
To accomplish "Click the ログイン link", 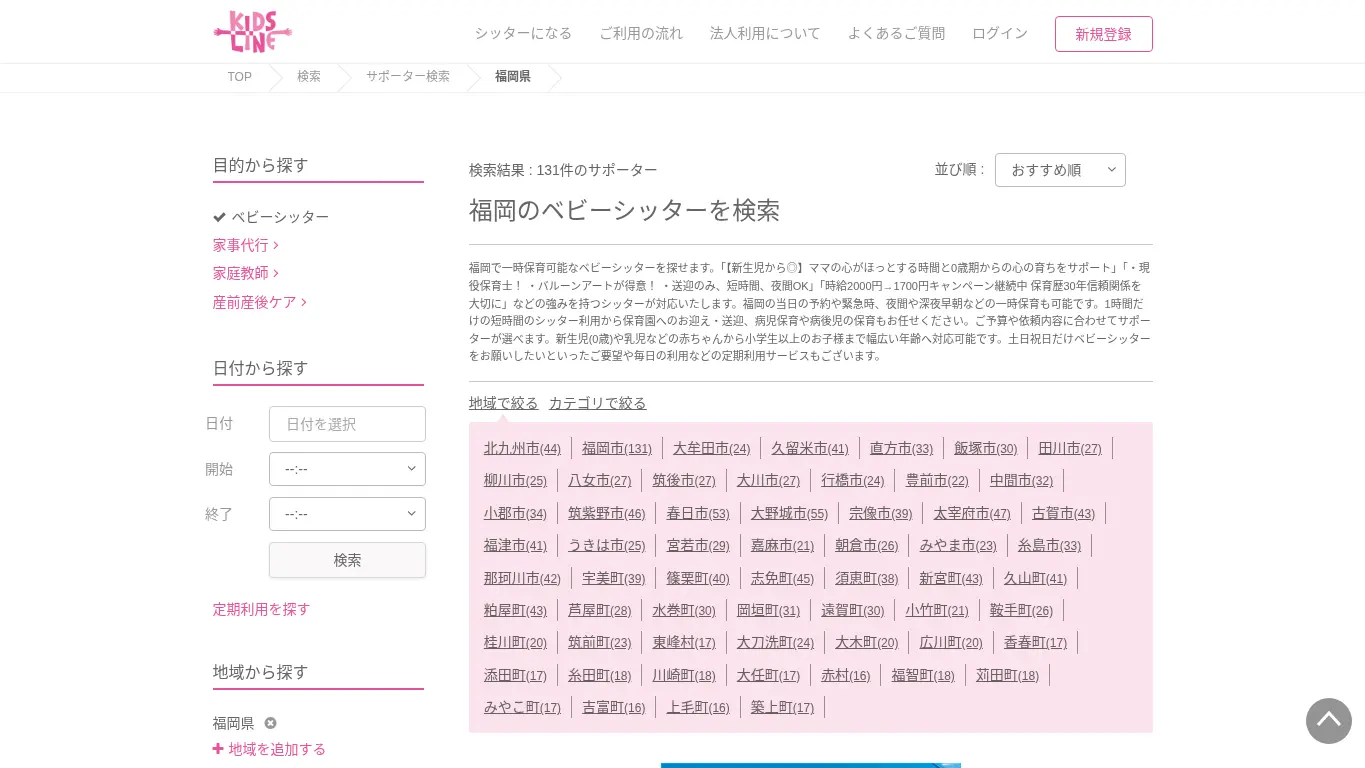I will pyautogui.click(x=1000, y=33).
